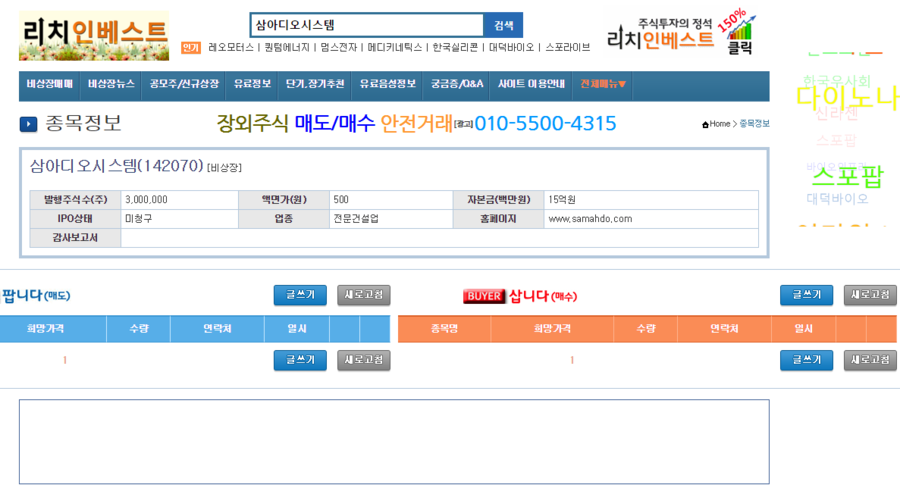Open the 유료음성정보 menu

(x=387, y=84)
